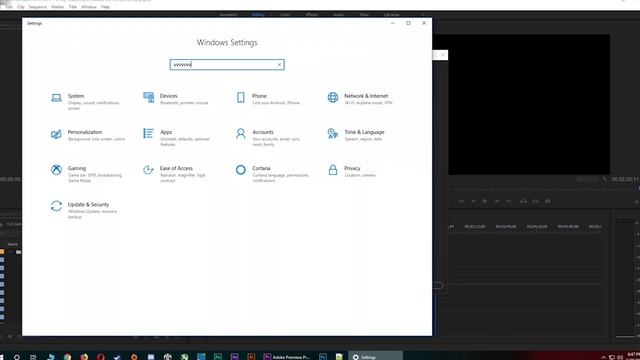Viewport: 640px width, 360px height.
Task: Open the Personalization settings category
Action: click(x=88, y=135)
